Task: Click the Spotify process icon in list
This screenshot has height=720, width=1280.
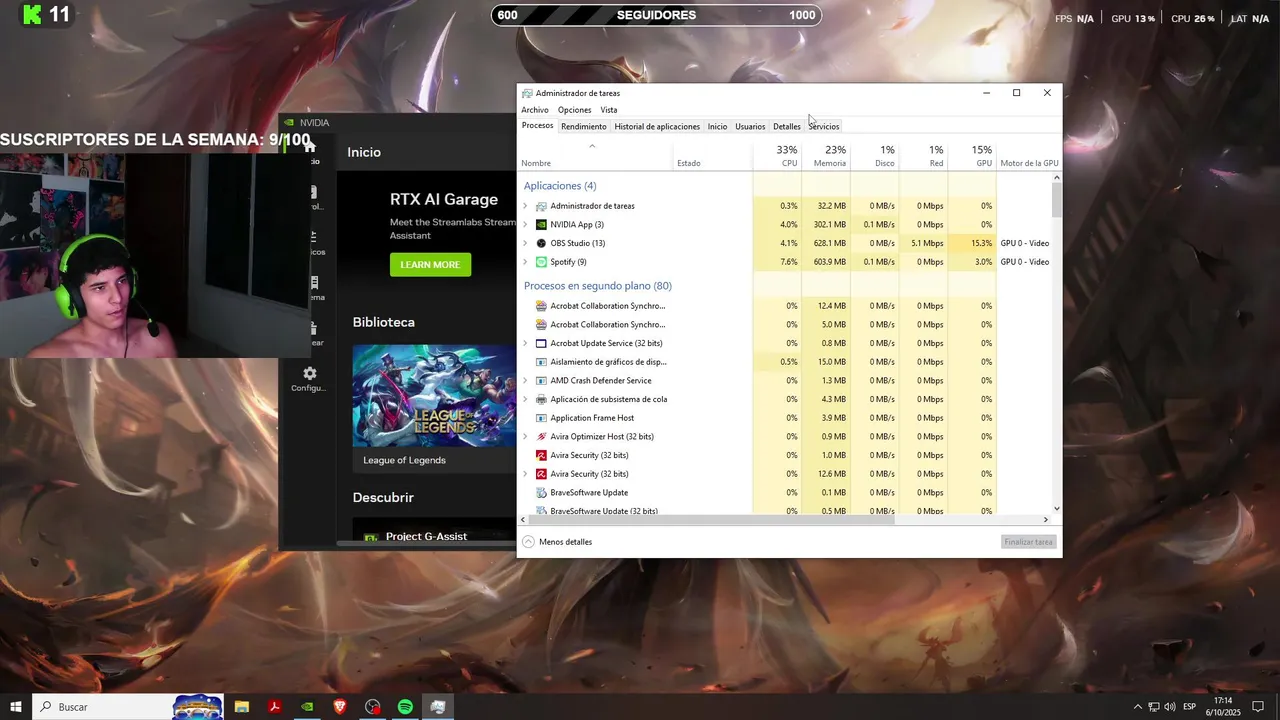Action: click(541, 262)
